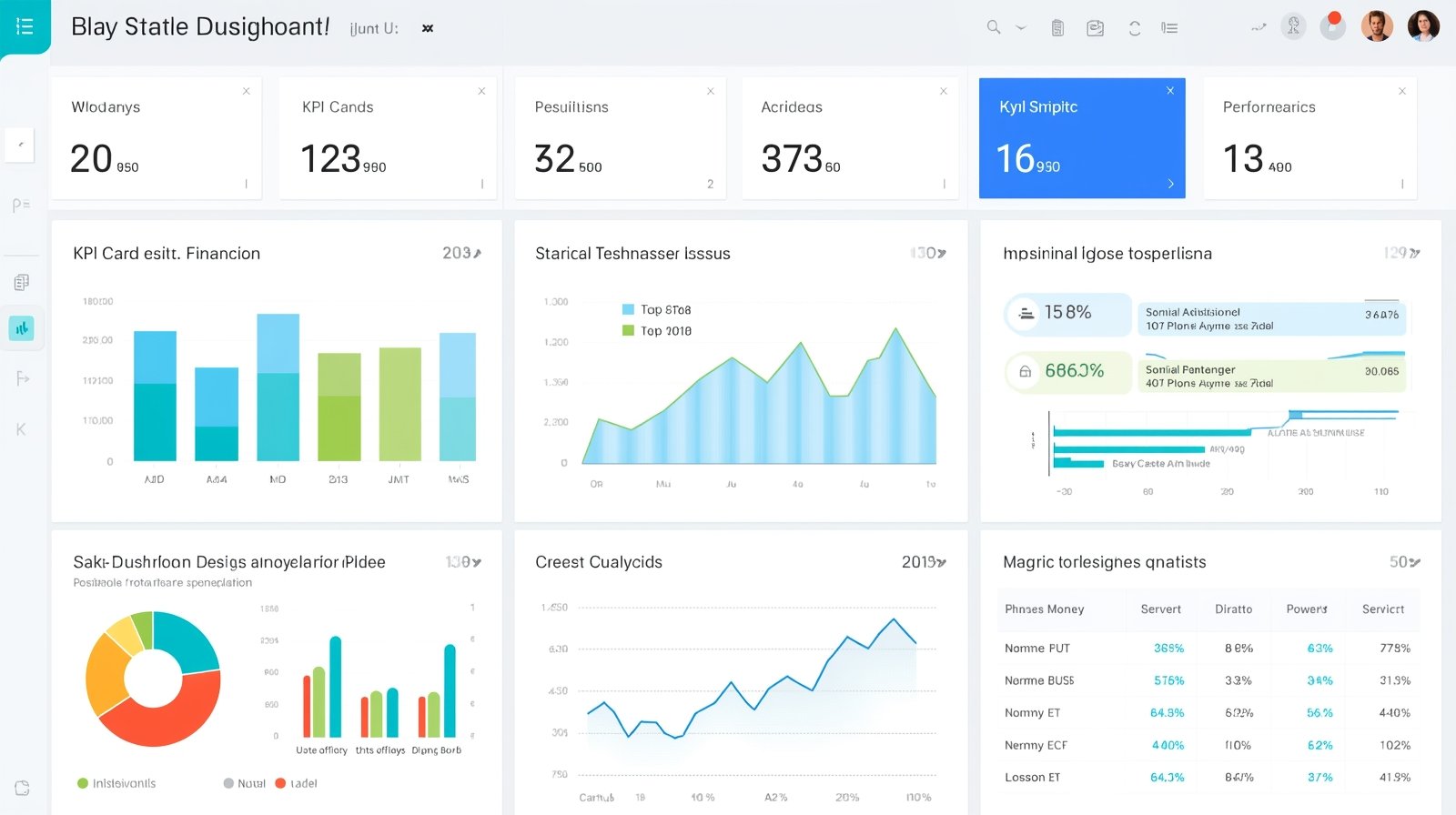Expand the chevron next to search

tap(1021, 28)
